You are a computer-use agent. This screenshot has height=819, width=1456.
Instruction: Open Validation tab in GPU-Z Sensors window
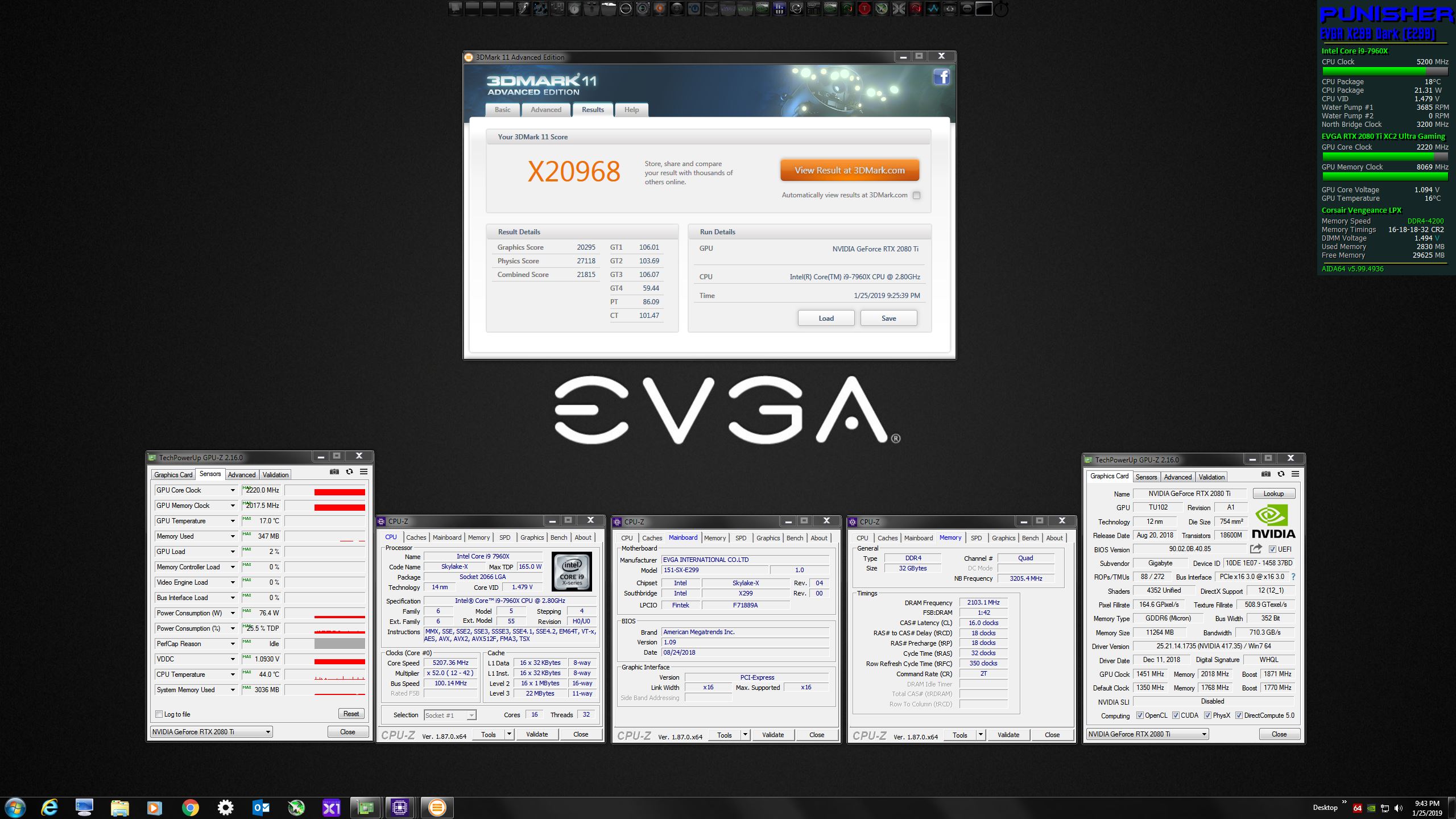point(275,475)
